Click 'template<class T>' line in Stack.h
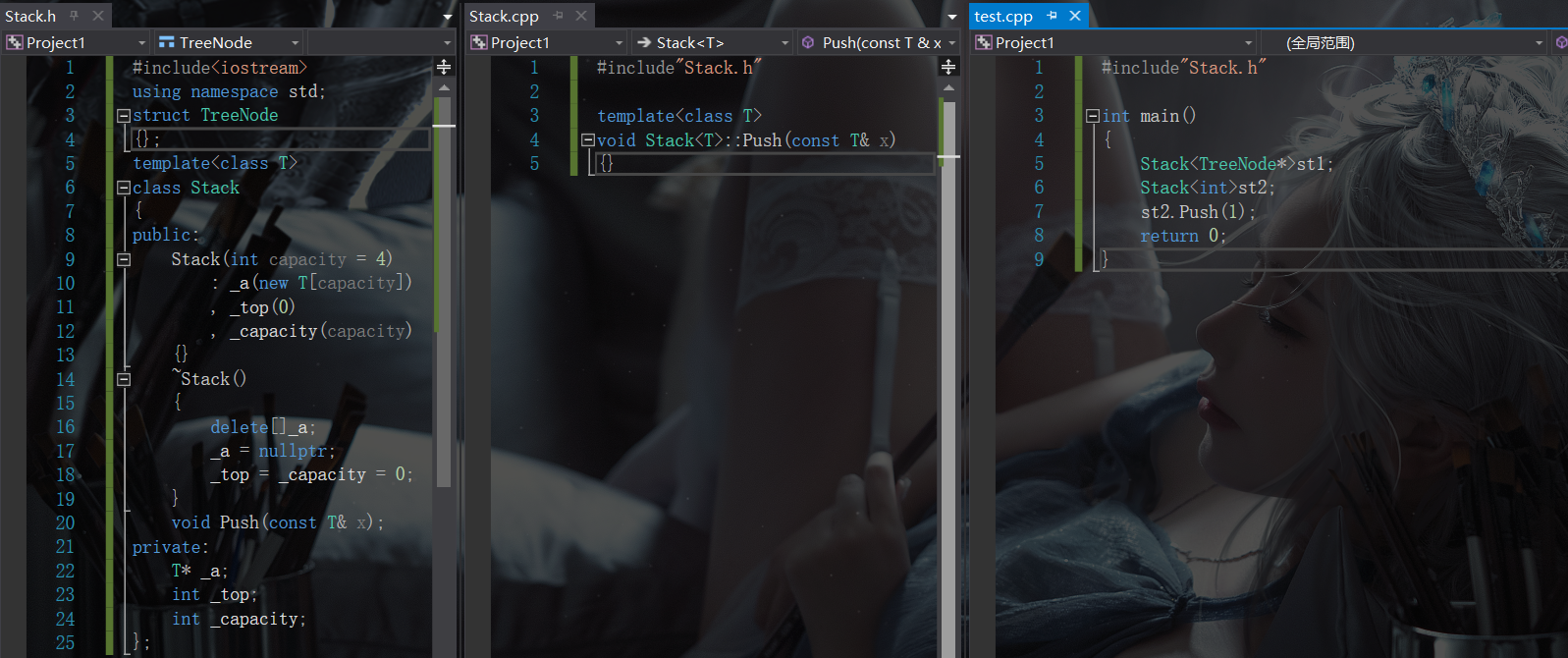The width and height of the screenshot is (1568, 658). [x=215, y=163]
